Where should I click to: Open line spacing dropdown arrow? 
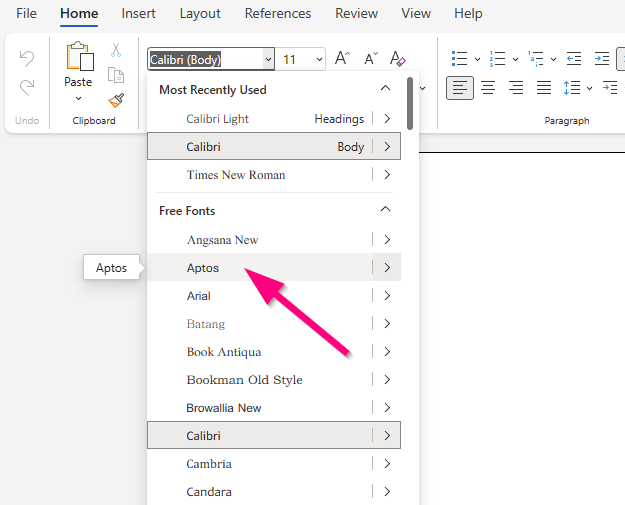coord(590,88)
